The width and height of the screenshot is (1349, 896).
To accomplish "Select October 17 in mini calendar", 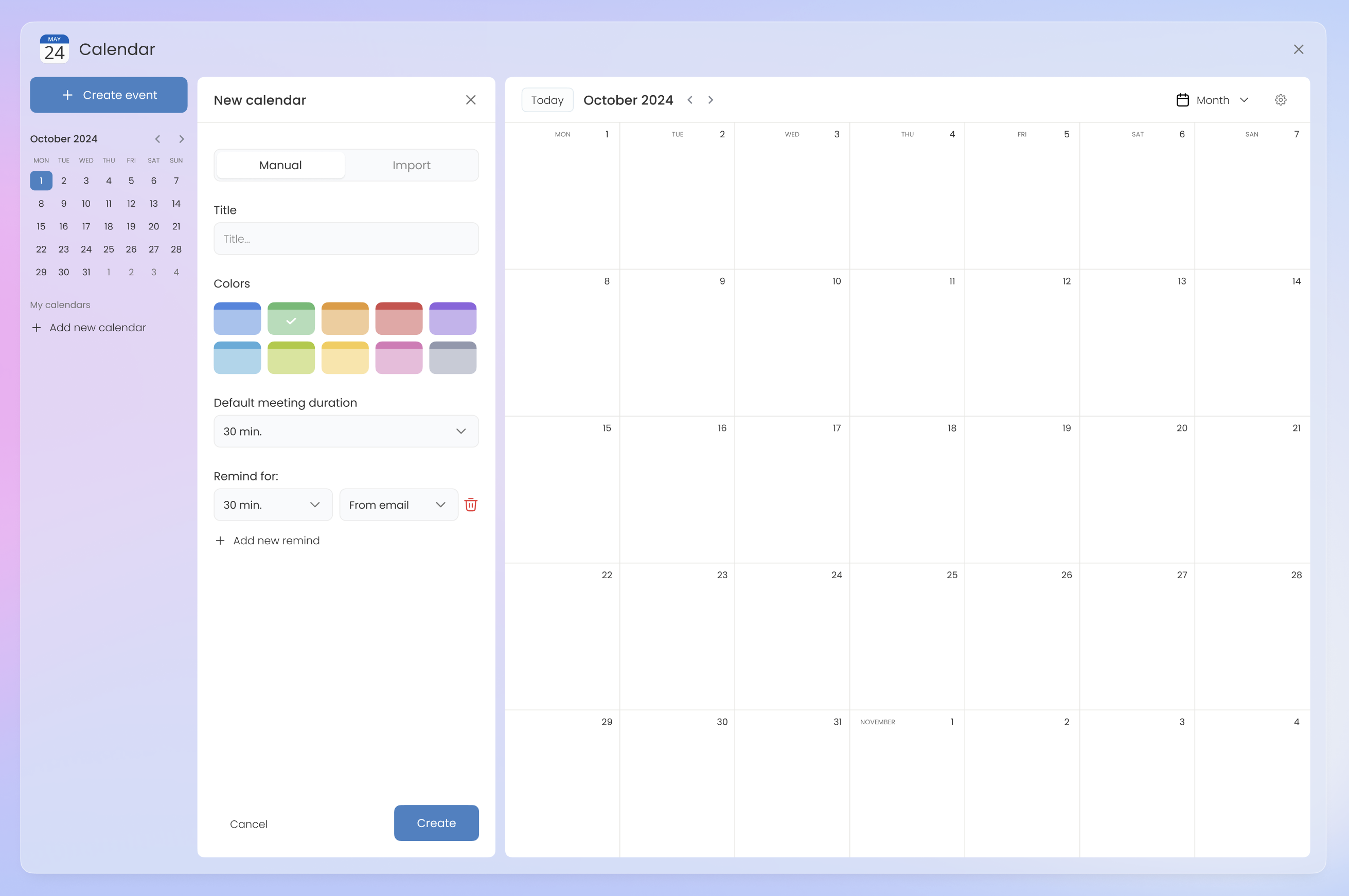I will pyautogui.click(x=86, y=226).
